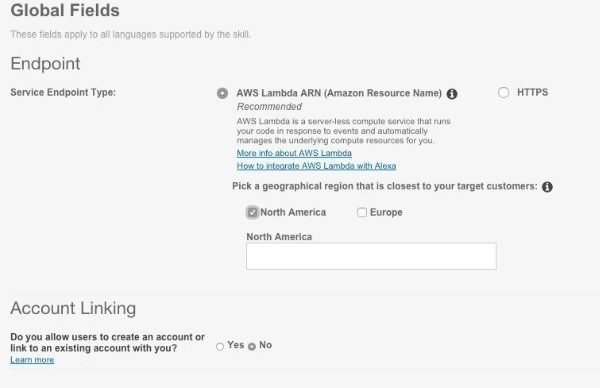Viewport: 600px width, 388px height.
Task: Uncheck the North America region checkbox
Action: [252, 212]
